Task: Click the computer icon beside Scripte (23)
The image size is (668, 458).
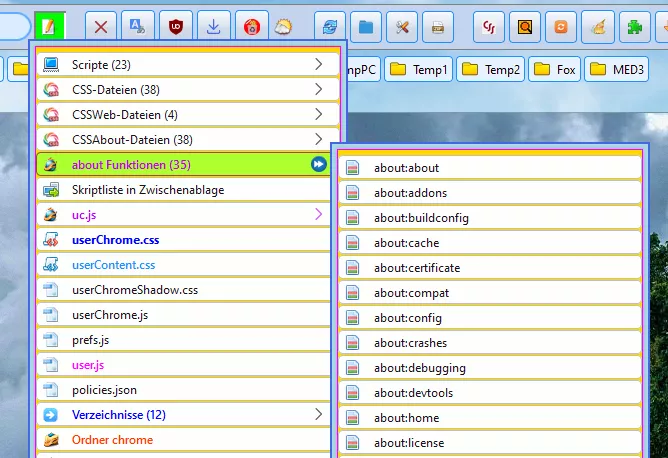Action: coord(51,64)
